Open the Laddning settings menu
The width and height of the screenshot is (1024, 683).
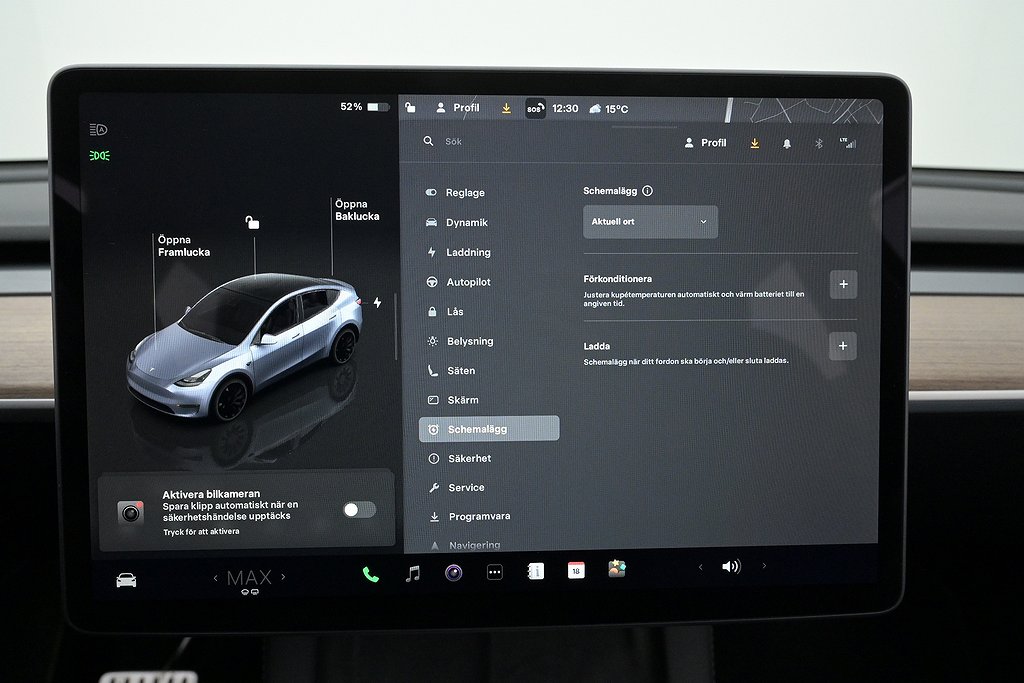pyautogui.click(x=458, y=252)
